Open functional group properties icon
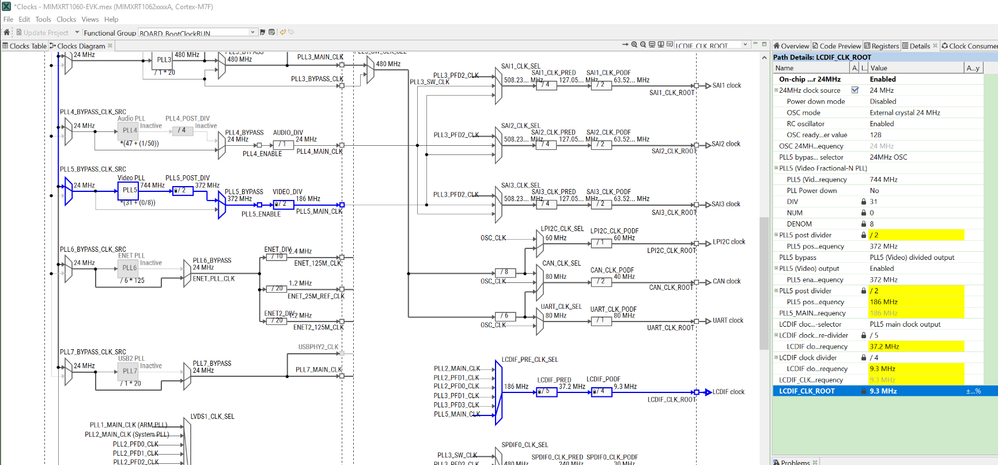 click(x=263, y=32)
